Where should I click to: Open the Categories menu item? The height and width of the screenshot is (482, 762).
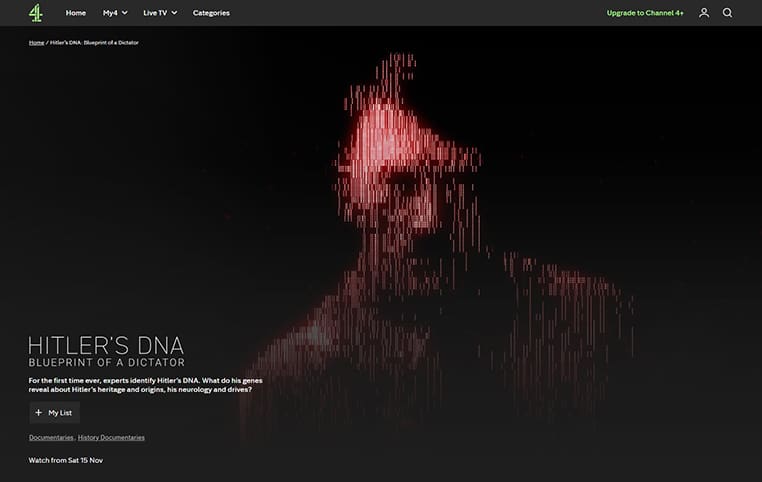pos(211,13)
